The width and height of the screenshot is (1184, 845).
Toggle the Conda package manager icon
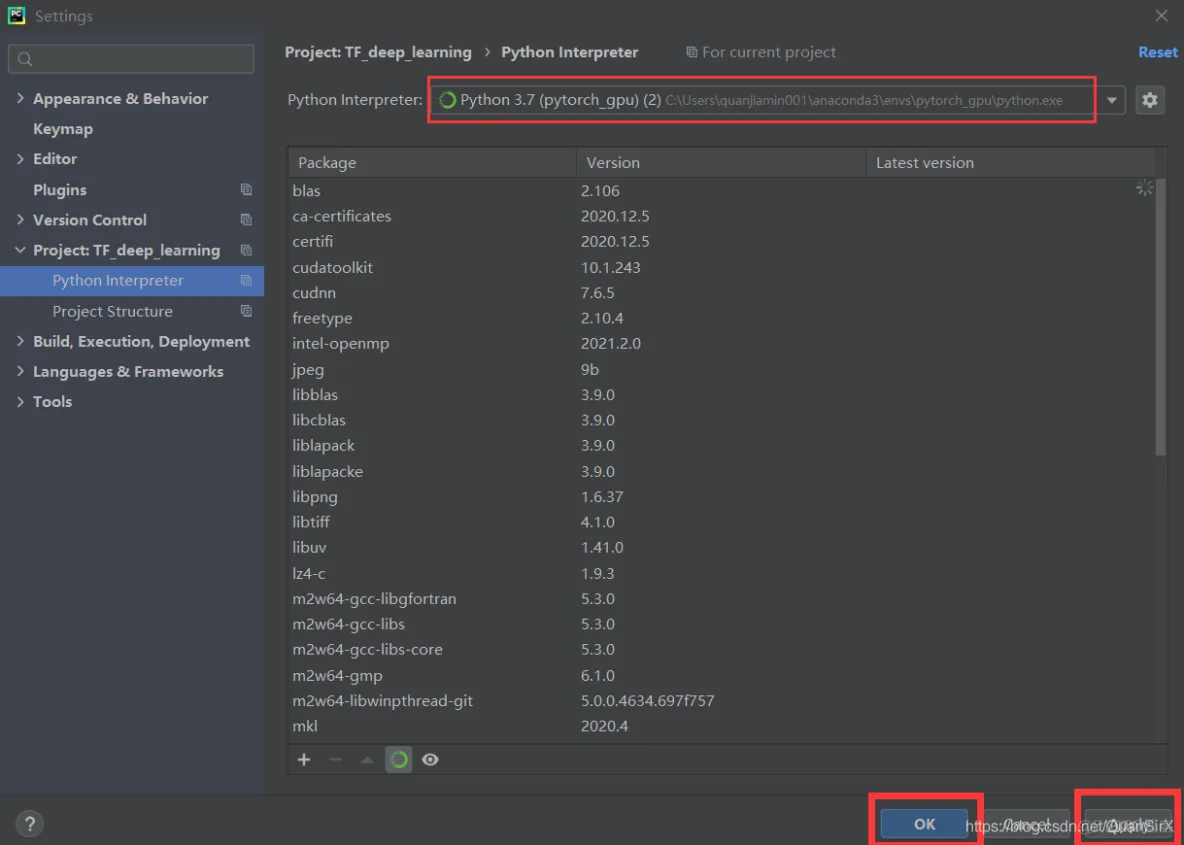click(x=399, y=760)
